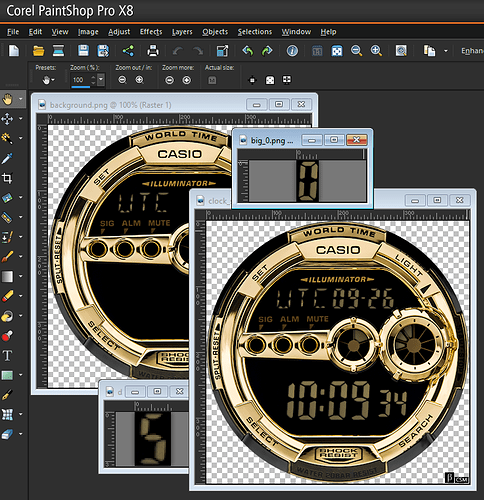Screen dimensions: 484x500
Task: Open the Selections menu
Action: 255,32
